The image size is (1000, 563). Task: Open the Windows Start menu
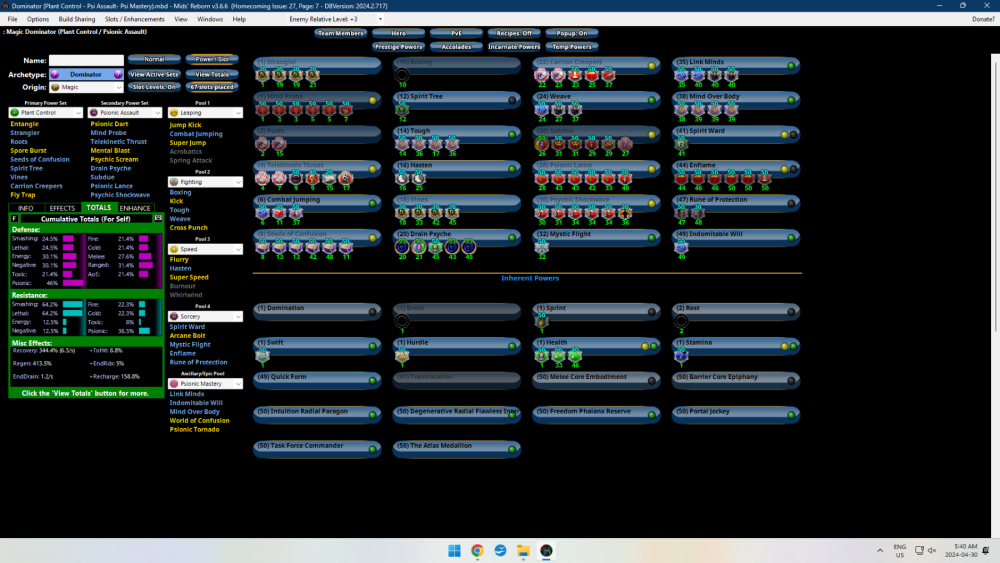click(x=454, y=550)
